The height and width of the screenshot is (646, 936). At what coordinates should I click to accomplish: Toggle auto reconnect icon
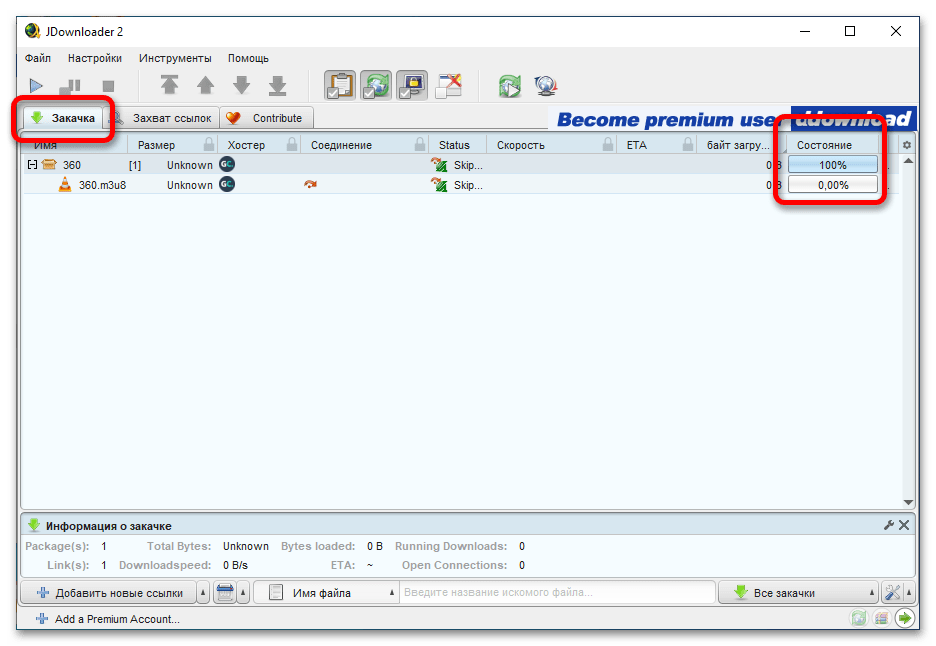[376, 85]
